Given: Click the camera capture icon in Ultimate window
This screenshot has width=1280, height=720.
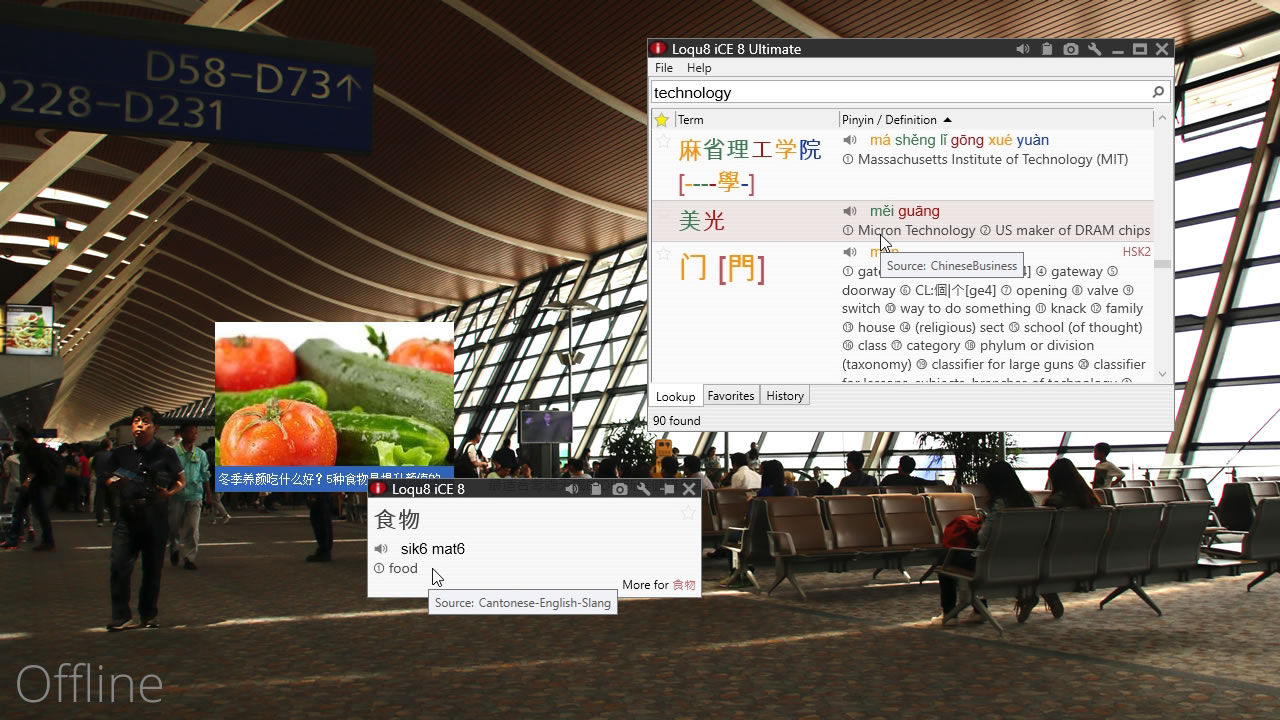Looking at the screenshot, I should 1070,49.
